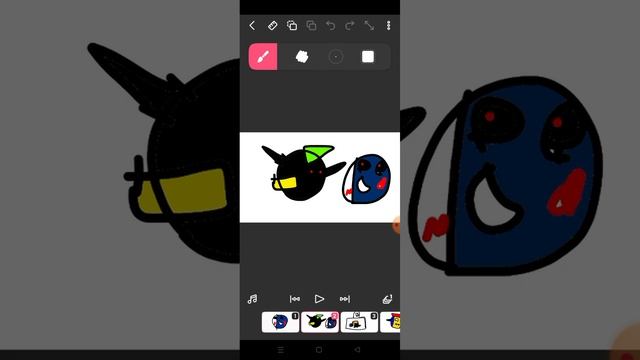Viewport: 640px width, 360px height.
Task: Open the layers panel icon
Action: [387, 299]
